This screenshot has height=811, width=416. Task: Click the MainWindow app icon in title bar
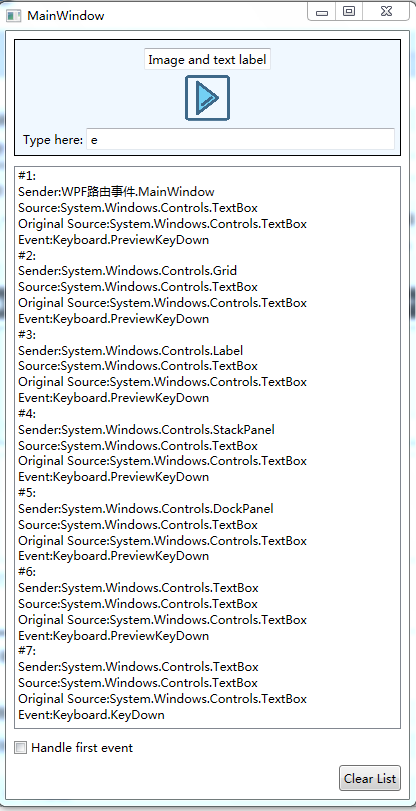point(13,16)
